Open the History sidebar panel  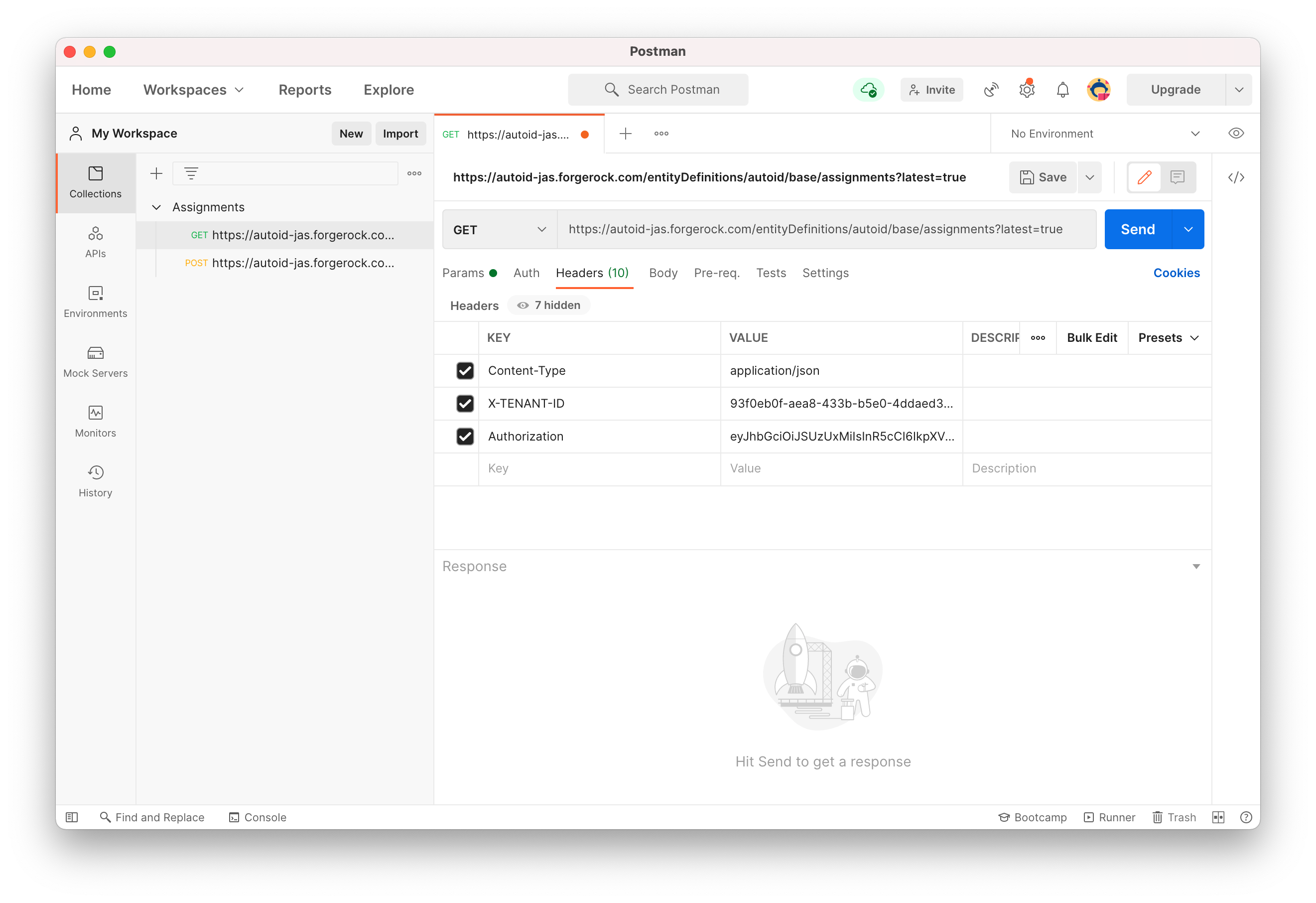click(x=95, y=481)
